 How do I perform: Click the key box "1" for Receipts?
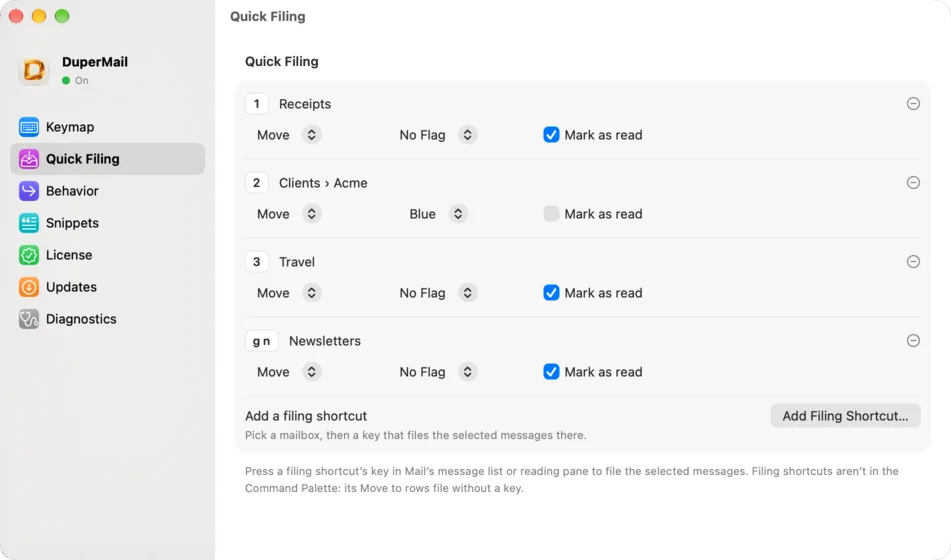coord(257,104)
